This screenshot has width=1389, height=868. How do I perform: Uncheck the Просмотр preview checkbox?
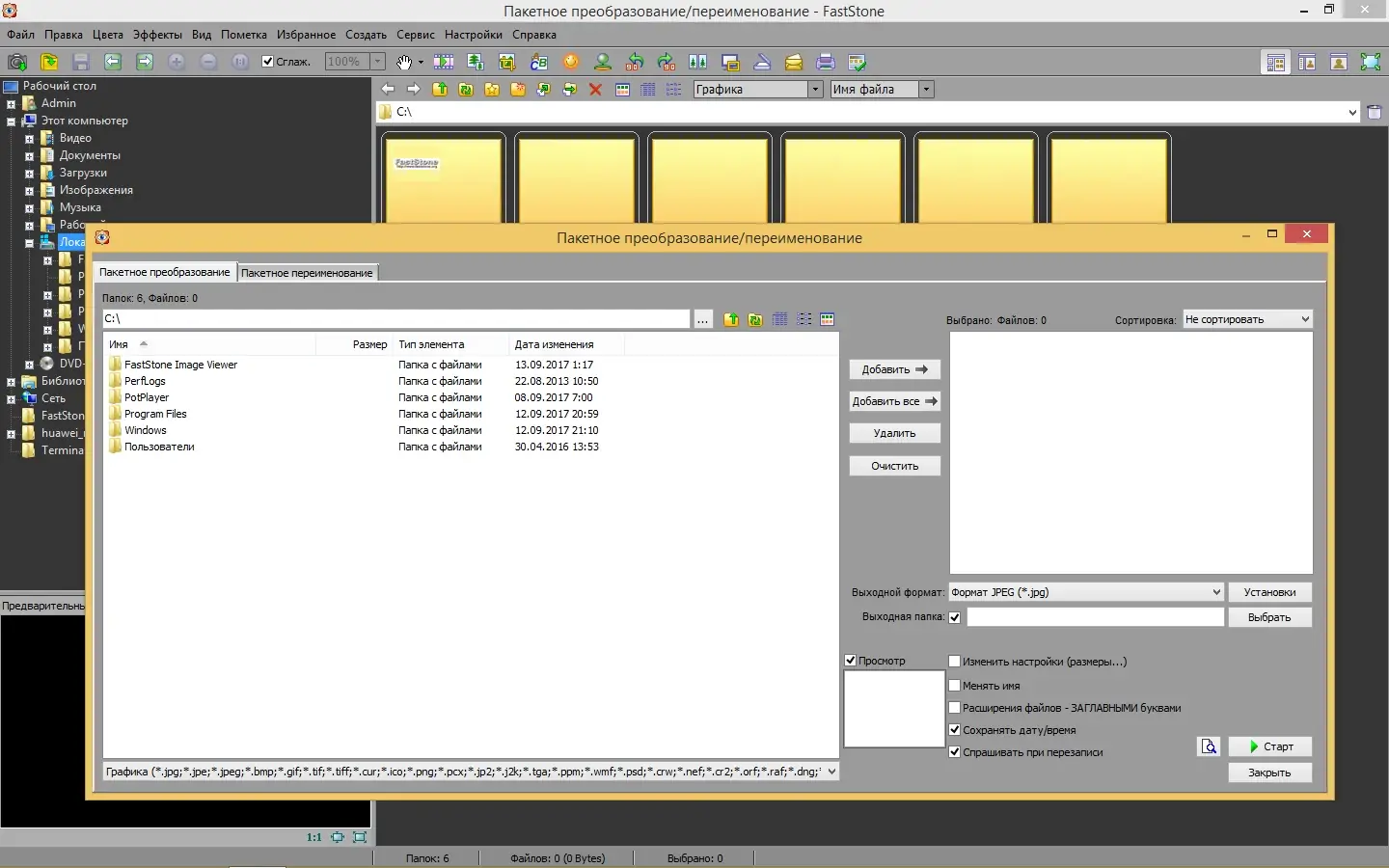click(851, 661)
